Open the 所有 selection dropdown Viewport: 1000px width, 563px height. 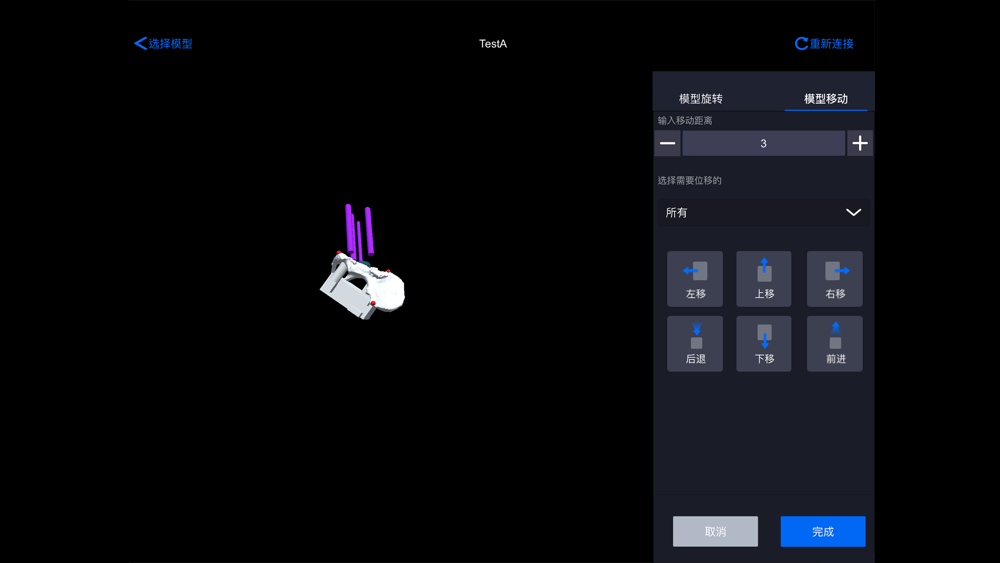(x=763, y=212)
